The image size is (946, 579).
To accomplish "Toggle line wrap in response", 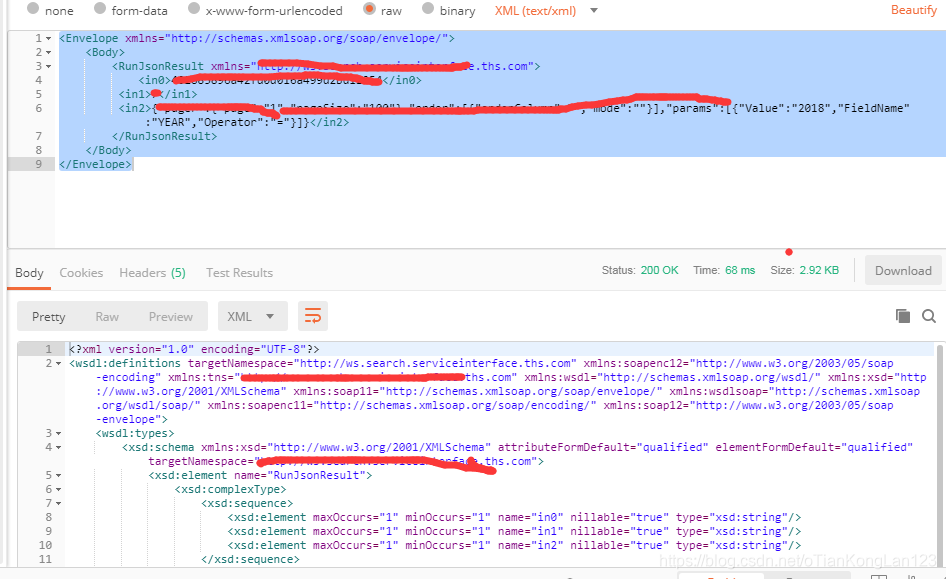I will [x=313, y=316].
